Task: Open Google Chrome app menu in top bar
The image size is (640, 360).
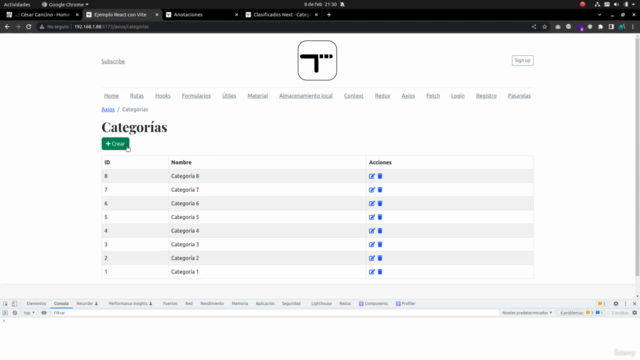Action: point(65,4)
